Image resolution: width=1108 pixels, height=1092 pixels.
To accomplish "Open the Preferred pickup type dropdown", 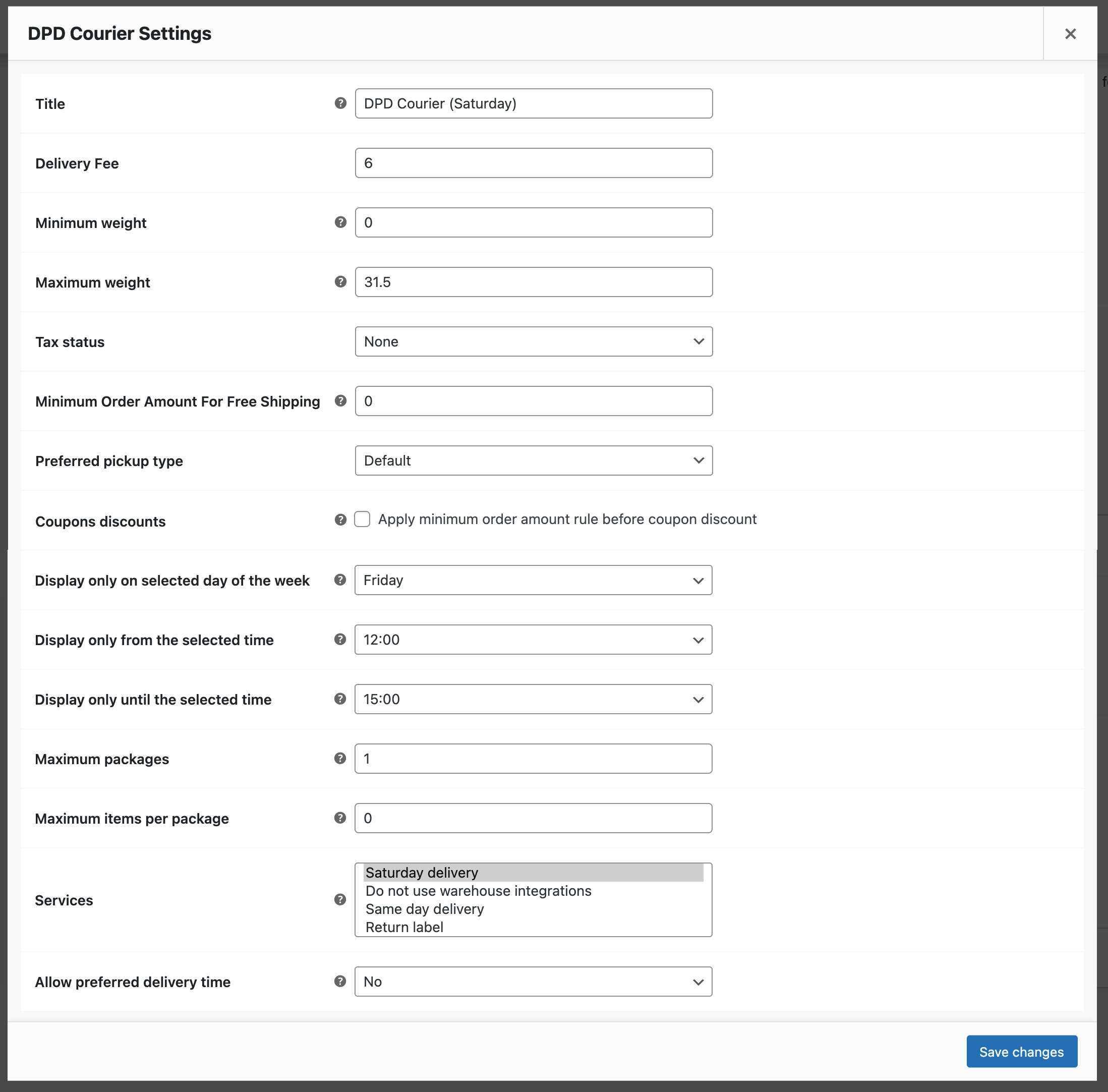I will click(x=533, y=460).
